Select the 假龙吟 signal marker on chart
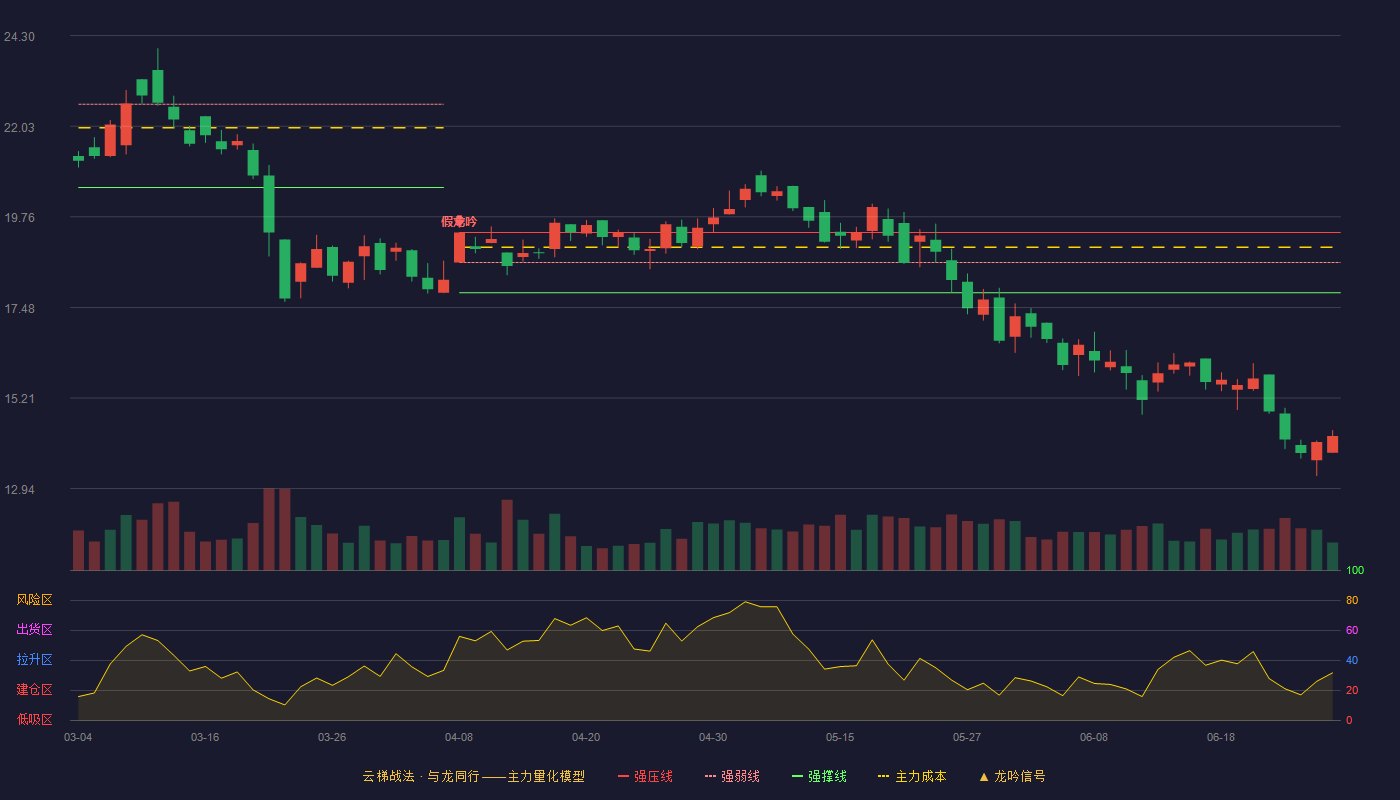 (x=459, y=221)
